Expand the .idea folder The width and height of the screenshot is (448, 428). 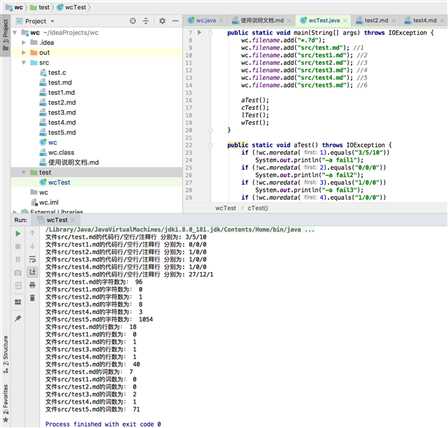[x=24, y=43]
